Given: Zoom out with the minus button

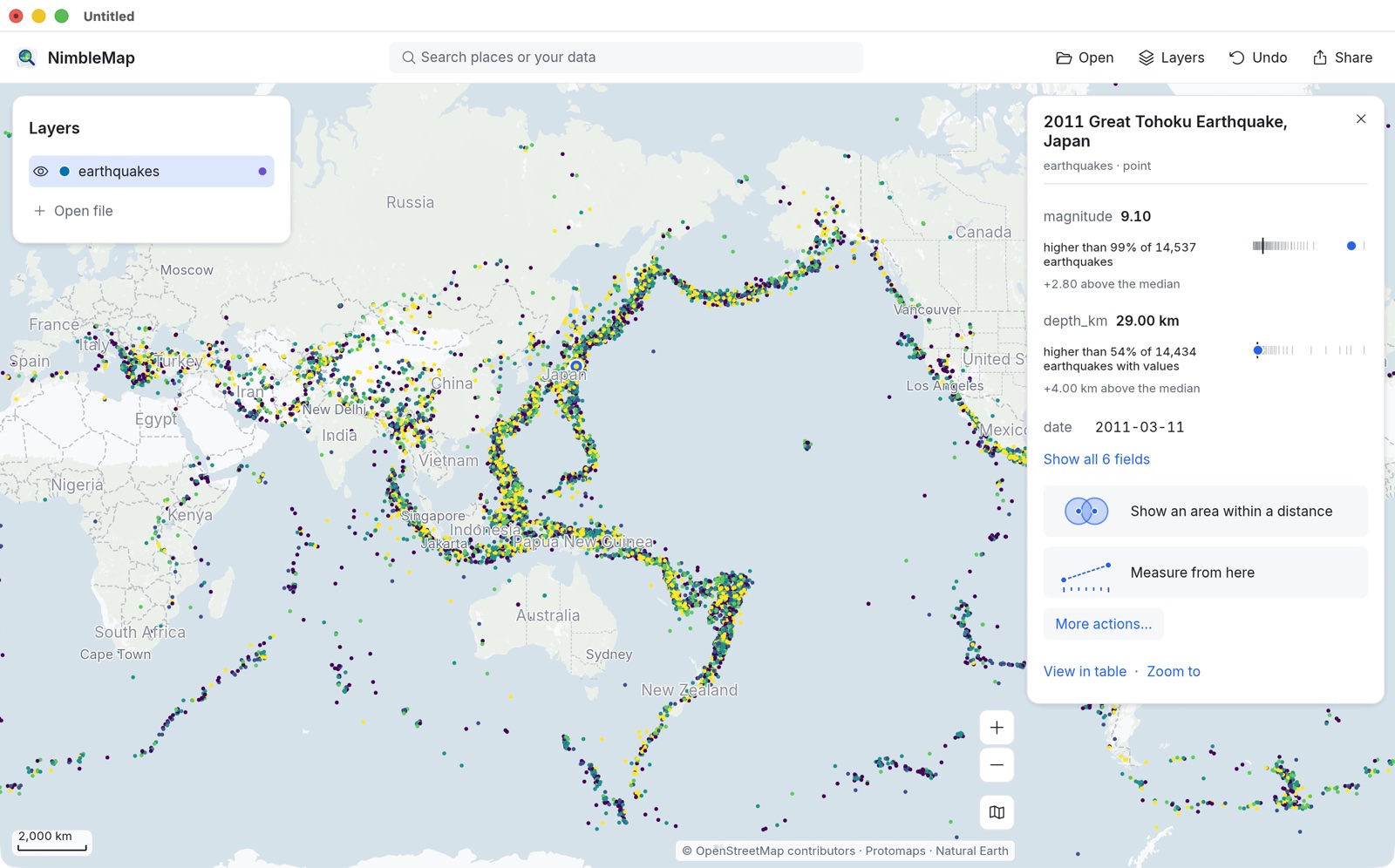Looking at the screenshot, I should (x=997, y=765).
